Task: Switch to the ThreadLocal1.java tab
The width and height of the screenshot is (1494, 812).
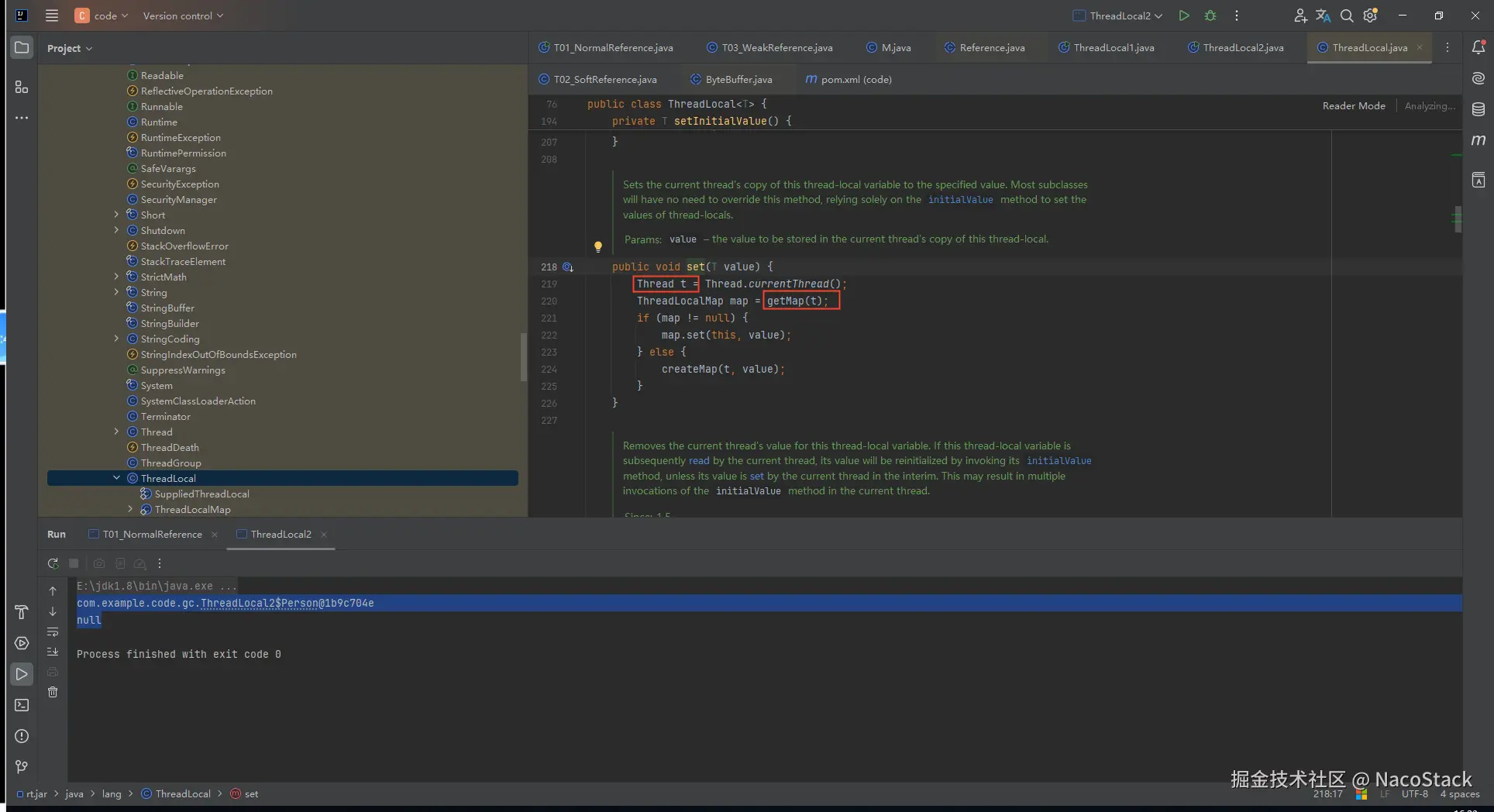Action: pyautogui.click(x=1113, y=48)
